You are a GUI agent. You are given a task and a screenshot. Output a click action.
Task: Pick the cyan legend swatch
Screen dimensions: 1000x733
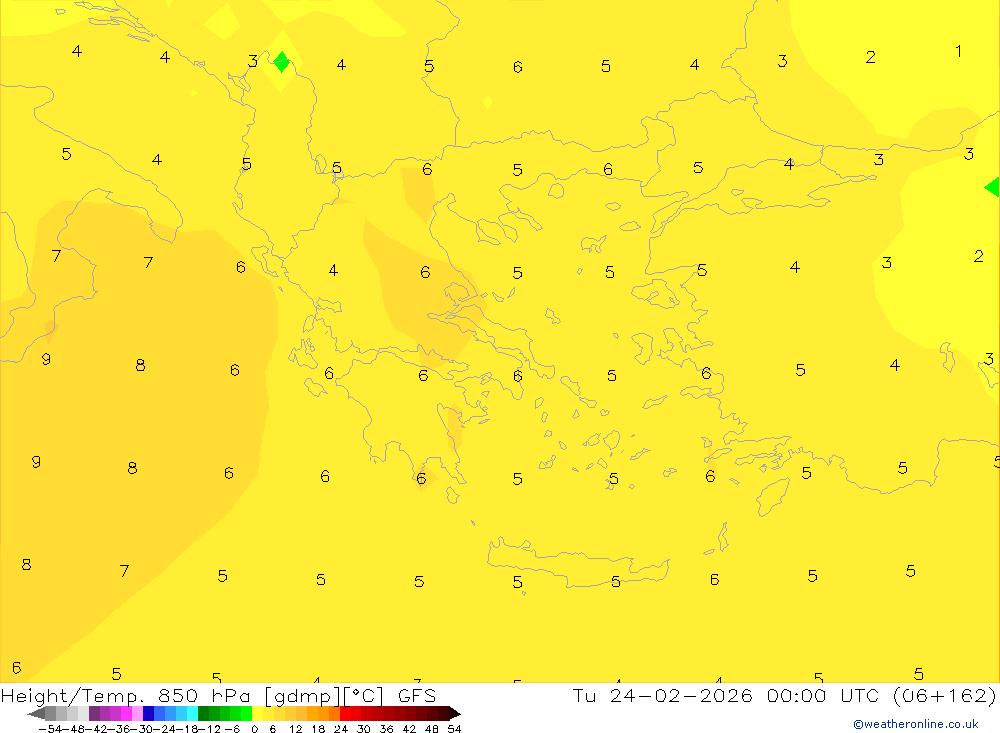[192, 713]
